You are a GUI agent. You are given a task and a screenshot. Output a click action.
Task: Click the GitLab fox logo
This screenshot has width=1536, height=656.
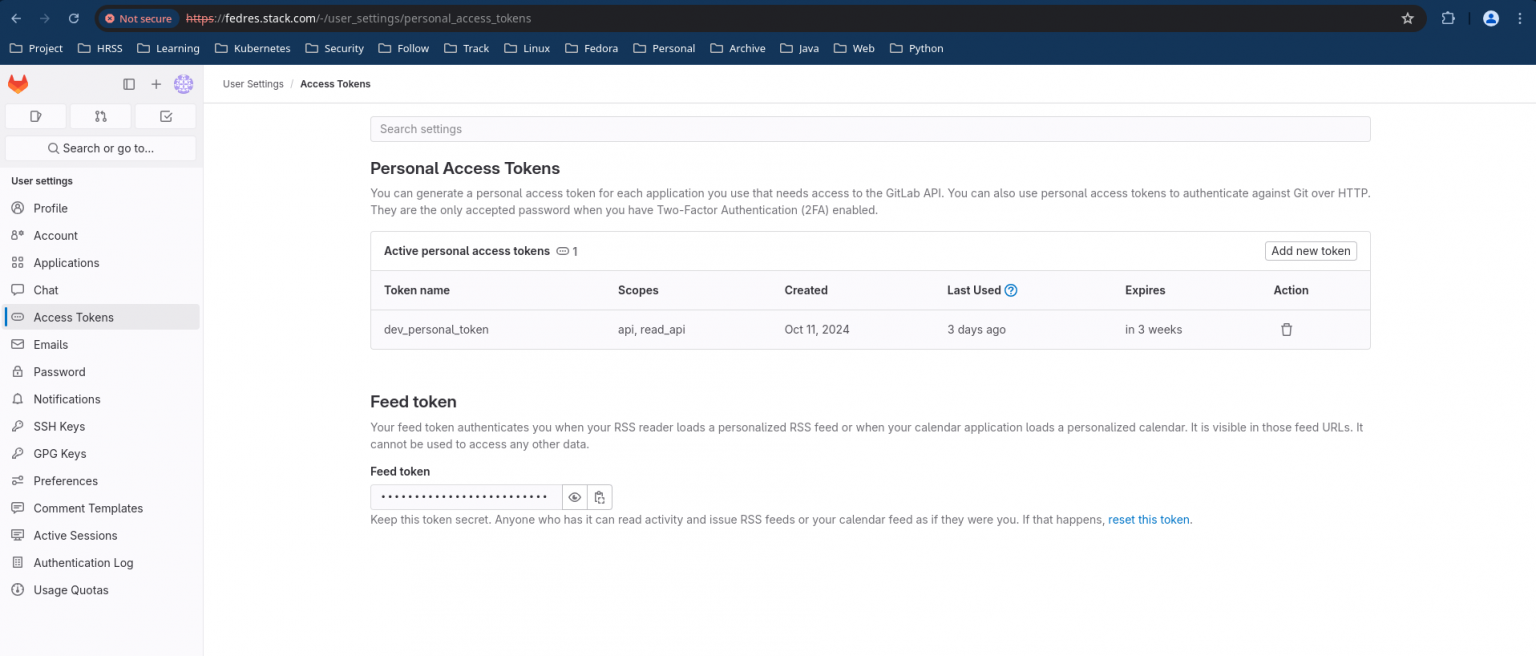coord(18,84)
